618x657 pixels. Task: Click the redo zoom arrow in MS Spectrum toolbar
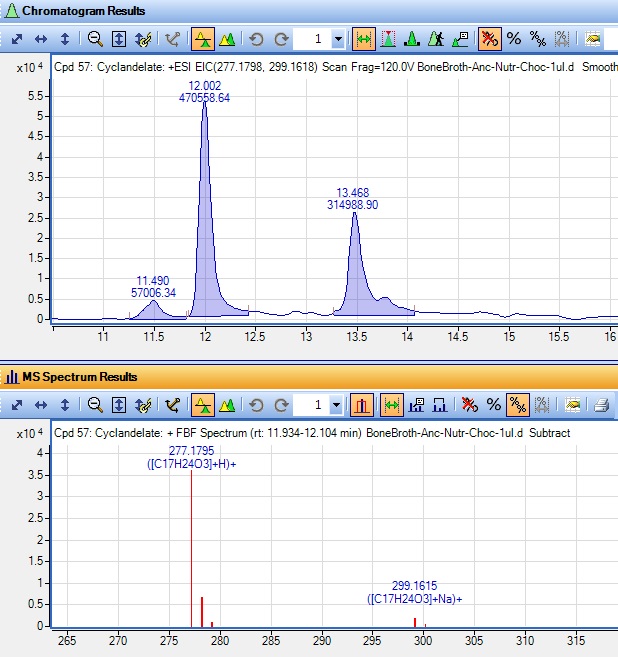(x=281, y=405)
